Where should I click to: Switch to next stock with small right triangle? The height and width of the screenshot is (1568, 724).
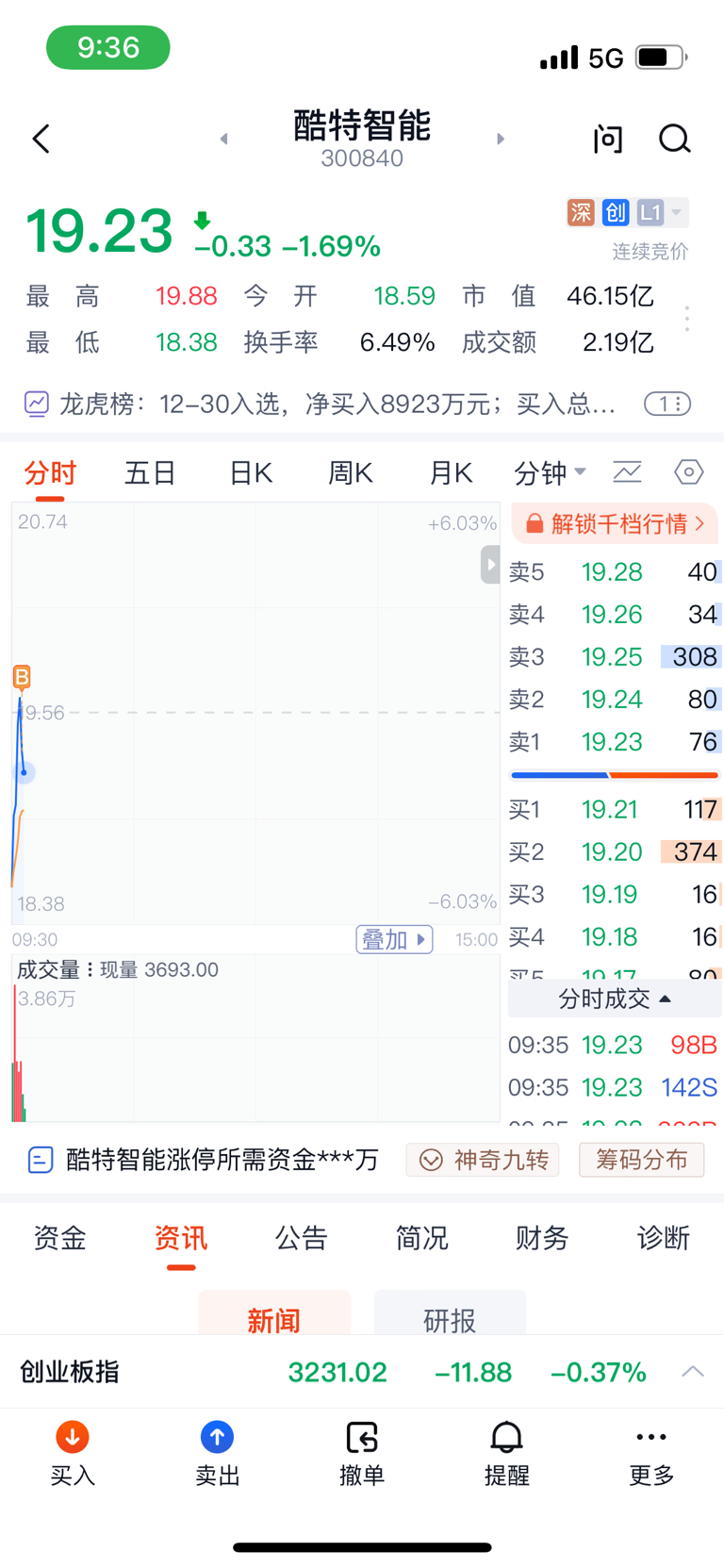pyautogui.click(x=501, y=139)
